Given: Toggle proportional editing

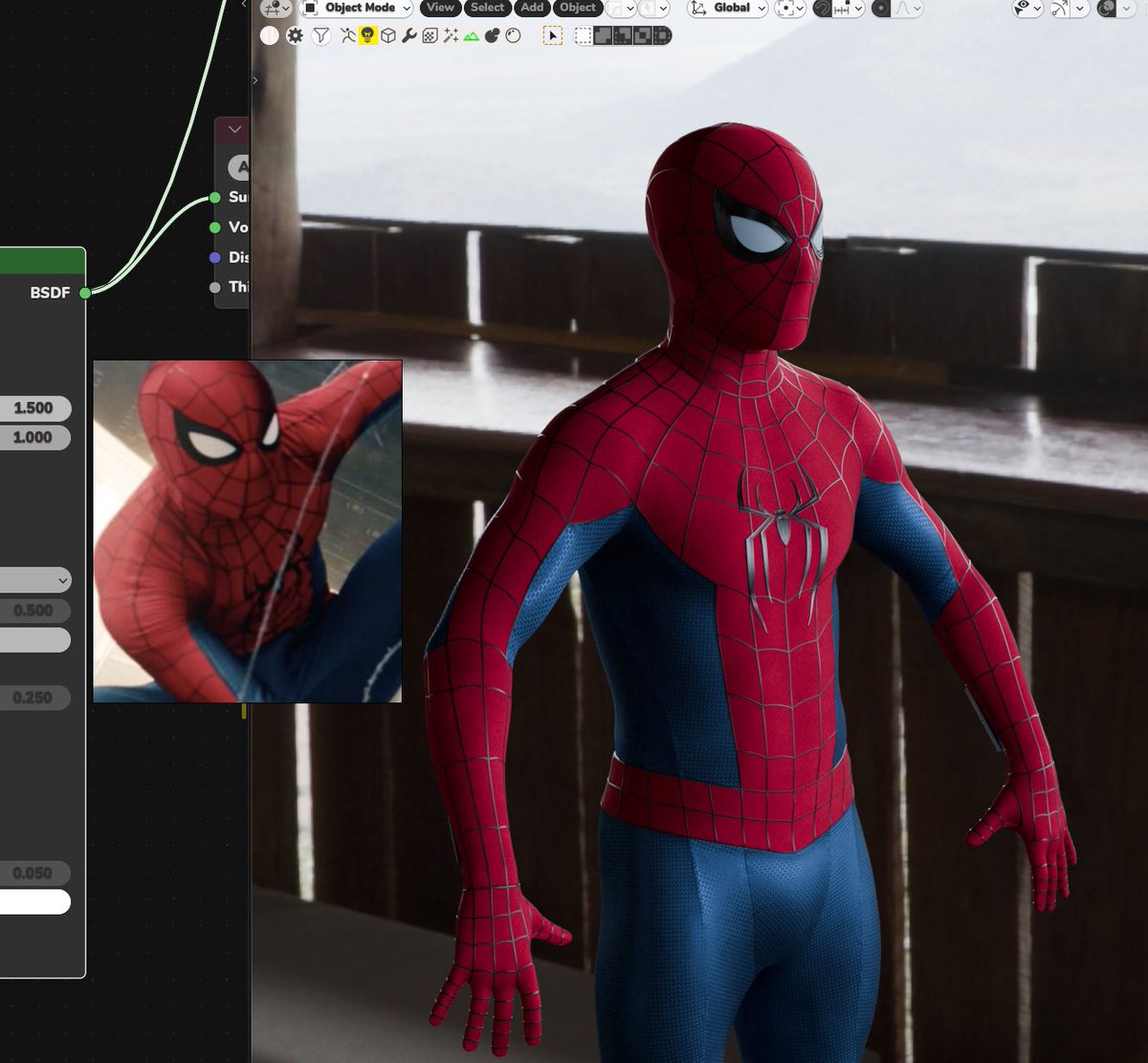Looking at the screenshot, I should (881, 8).
